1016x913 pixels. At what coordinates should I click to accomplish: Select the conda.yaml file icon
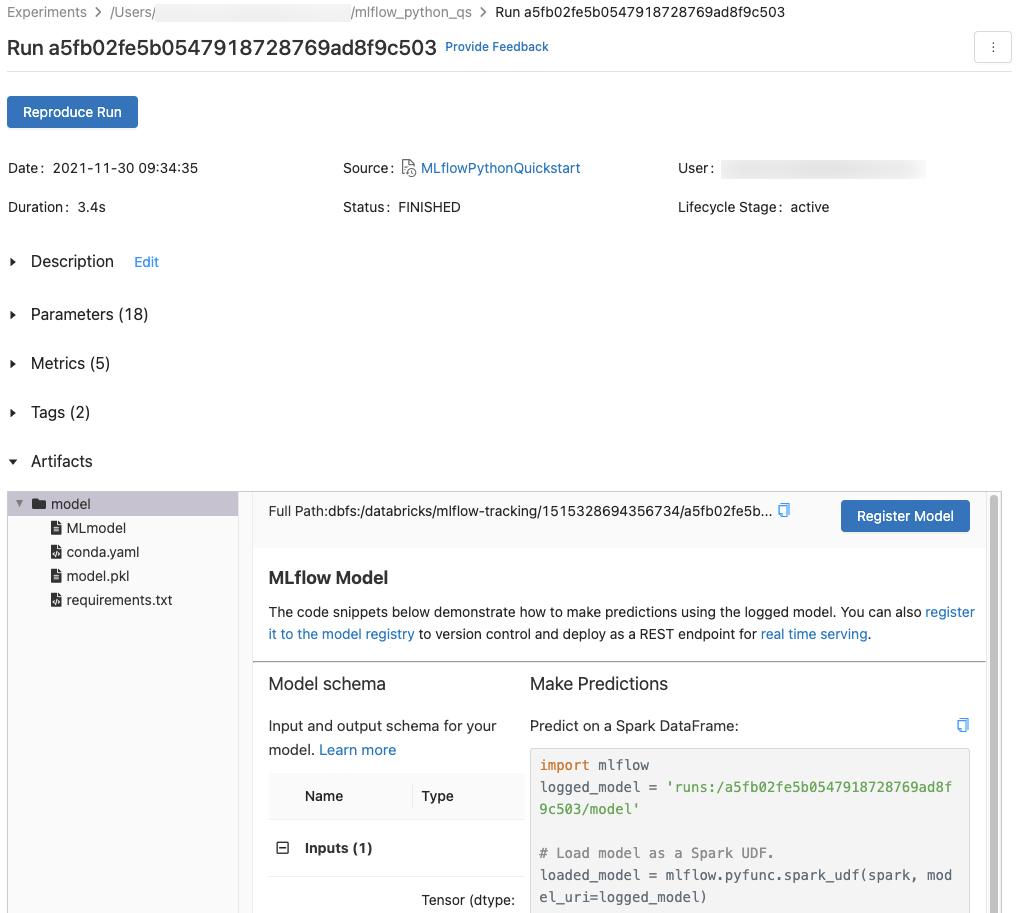click(x=57, y=552)
